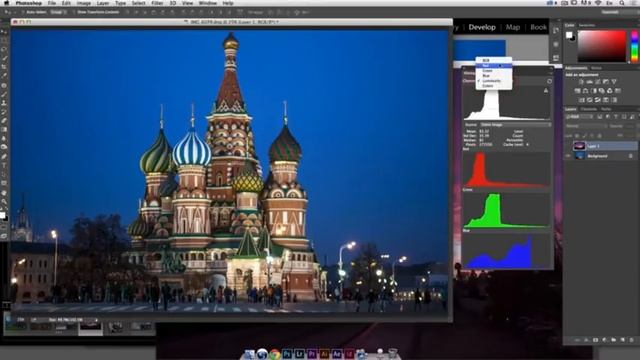This screenshot has width=640, height=360.
Task: Open Lightroom's Develop module
Action: tap(482, 27)
